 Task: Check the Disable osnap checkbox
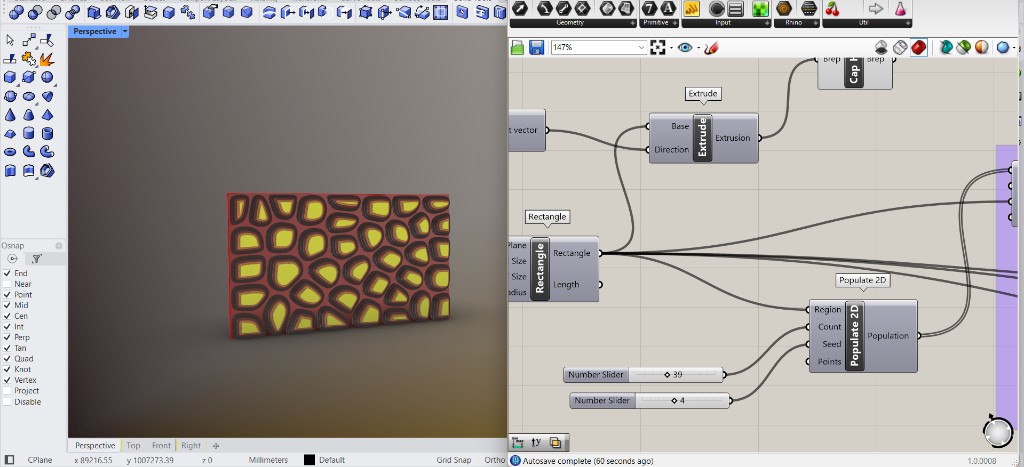tap(7, 402)
